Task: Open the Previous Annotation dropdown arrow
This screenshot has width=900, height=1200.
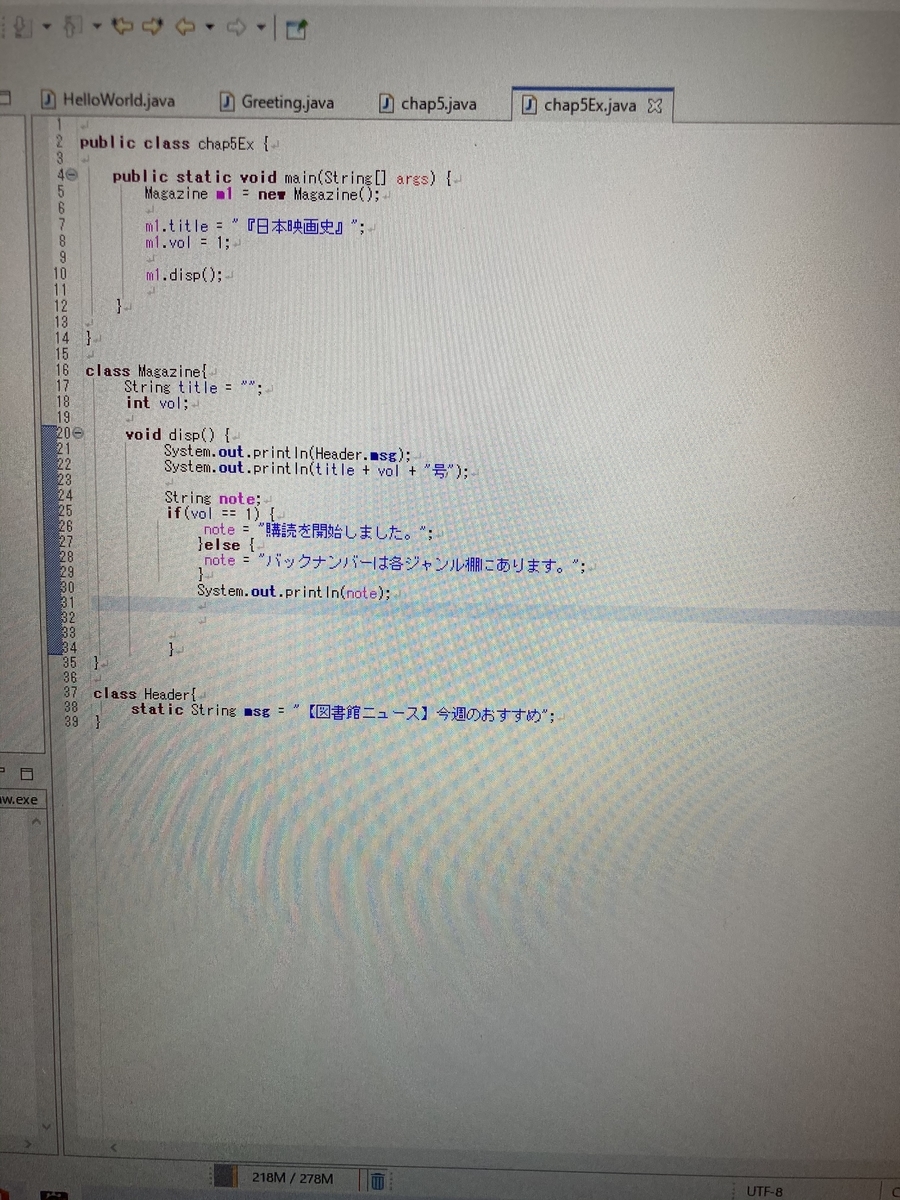Action: (x=97, y=26)
